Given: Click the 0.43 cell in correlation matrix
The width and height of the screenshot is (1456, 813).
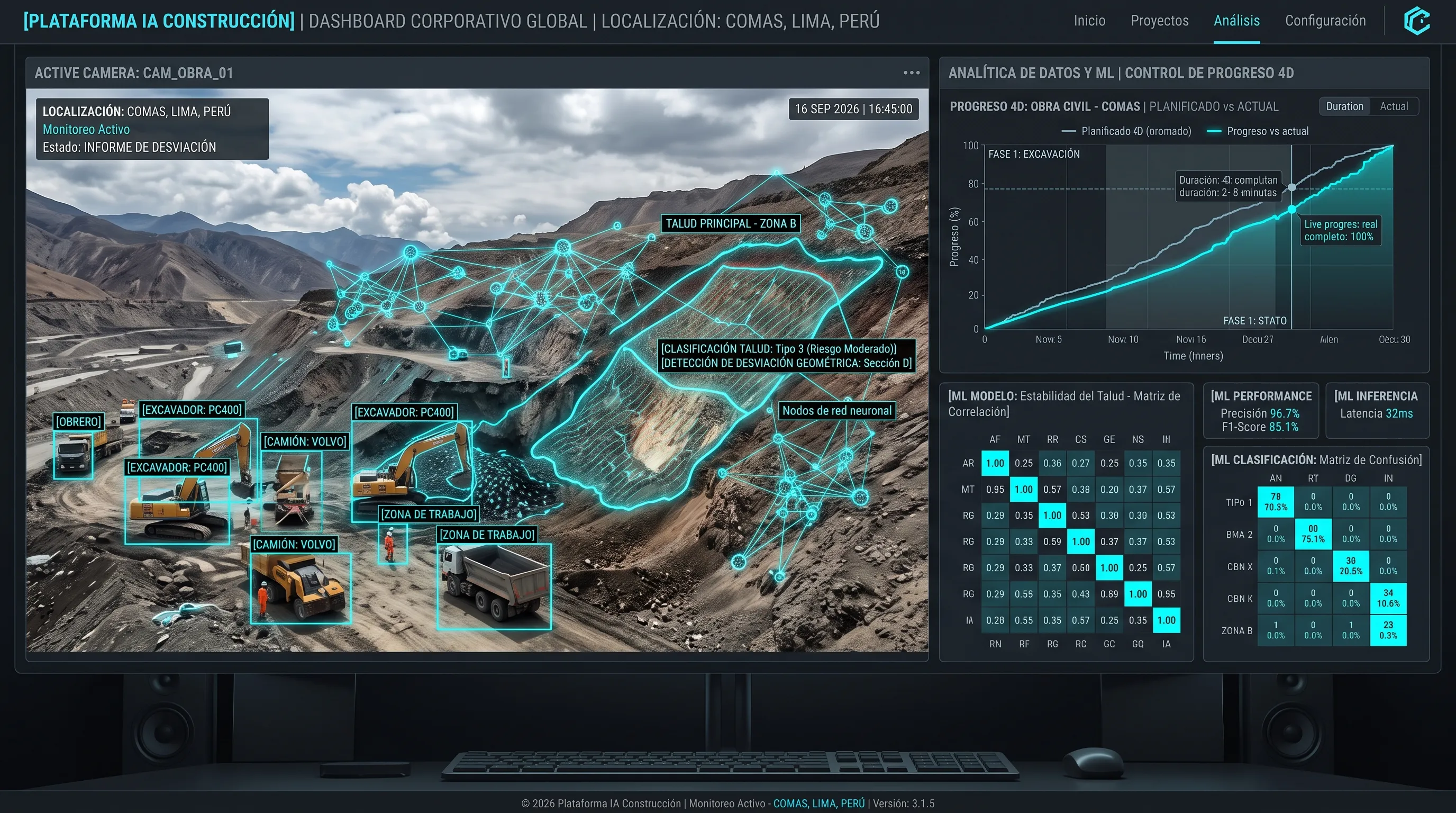Looking at the screenshot, I should 1080,594.
